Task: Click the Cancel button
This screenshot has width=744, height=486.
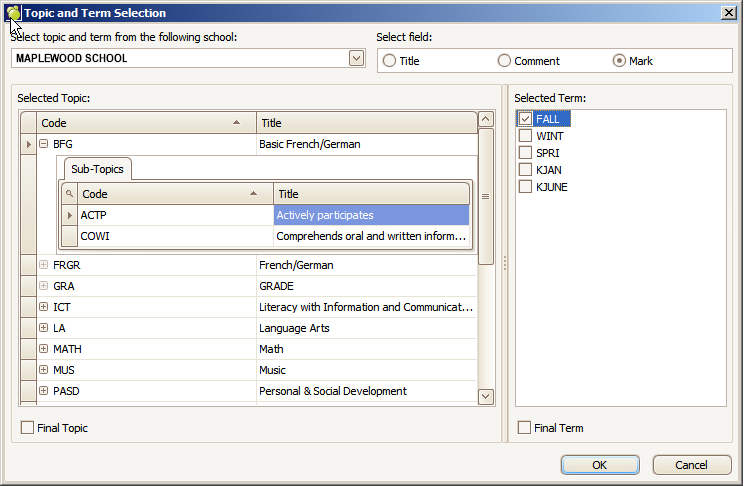Action: tap(692, 465)
